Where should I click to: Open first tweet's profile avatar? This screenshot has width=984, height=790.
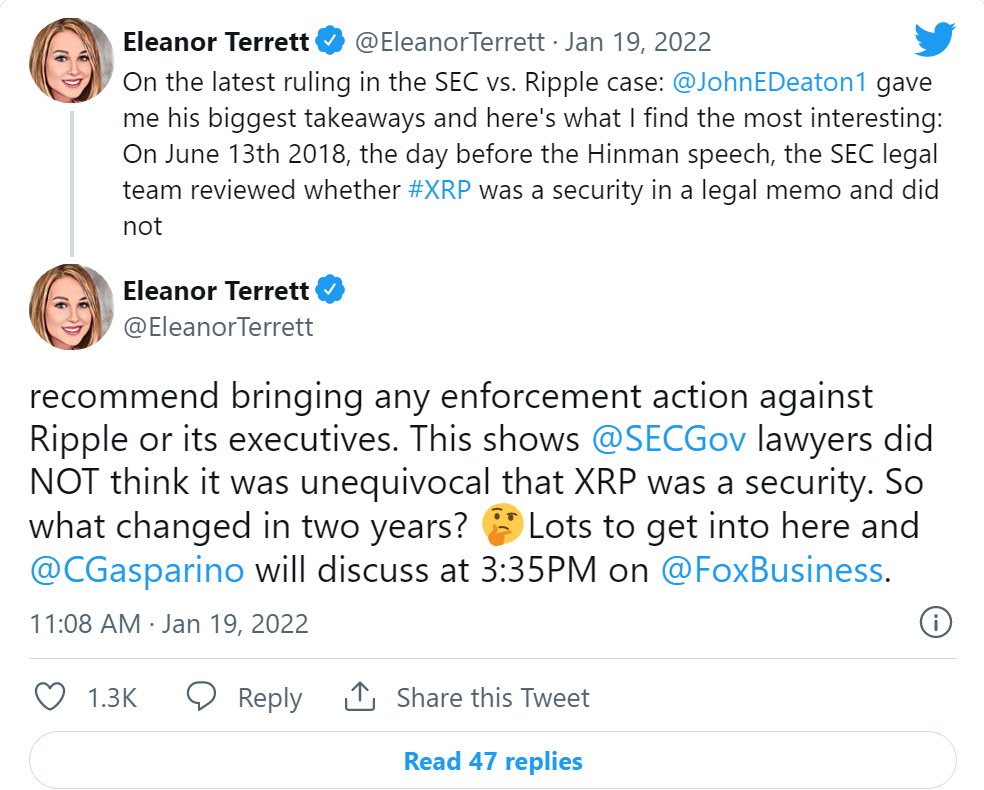pos(71,60)
